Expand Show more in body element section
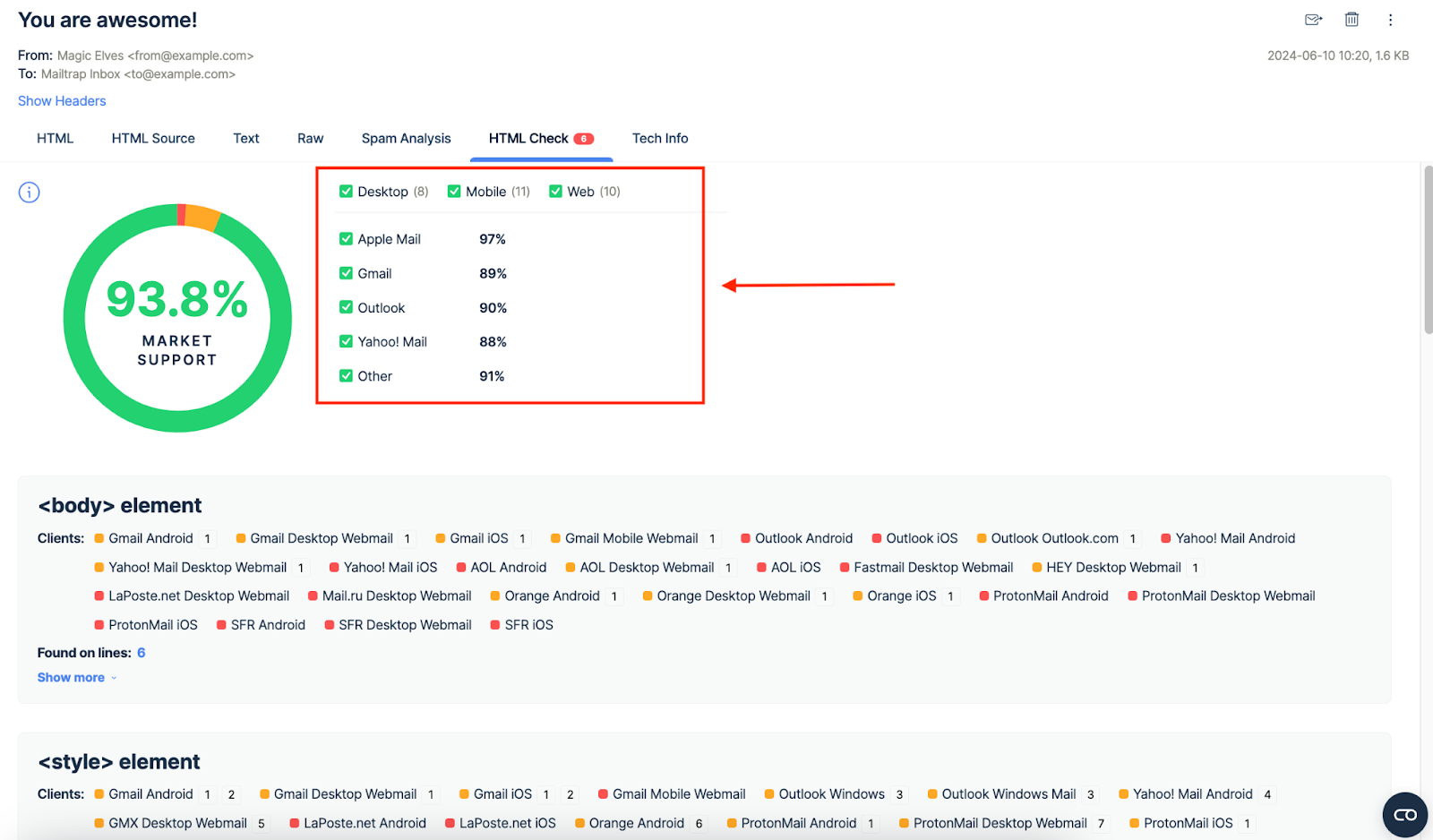The width and height of the screenshot is (1433, 840). tap(76, 678)
